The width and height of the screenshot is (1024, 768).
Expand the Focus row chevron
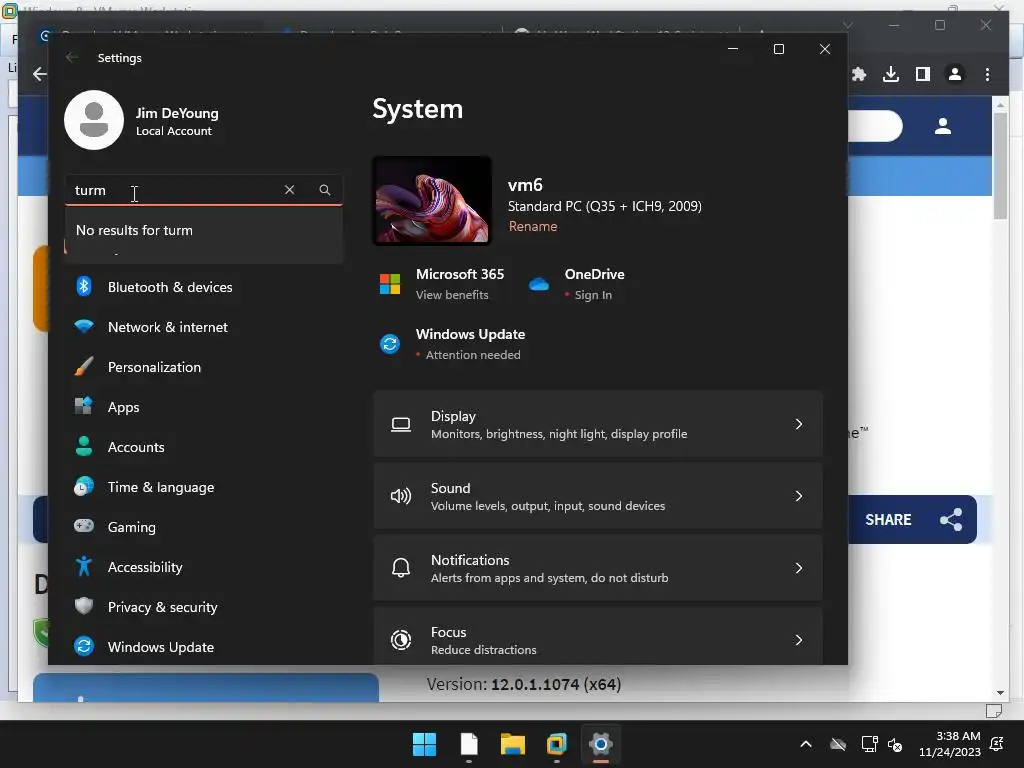pos(799,640)
